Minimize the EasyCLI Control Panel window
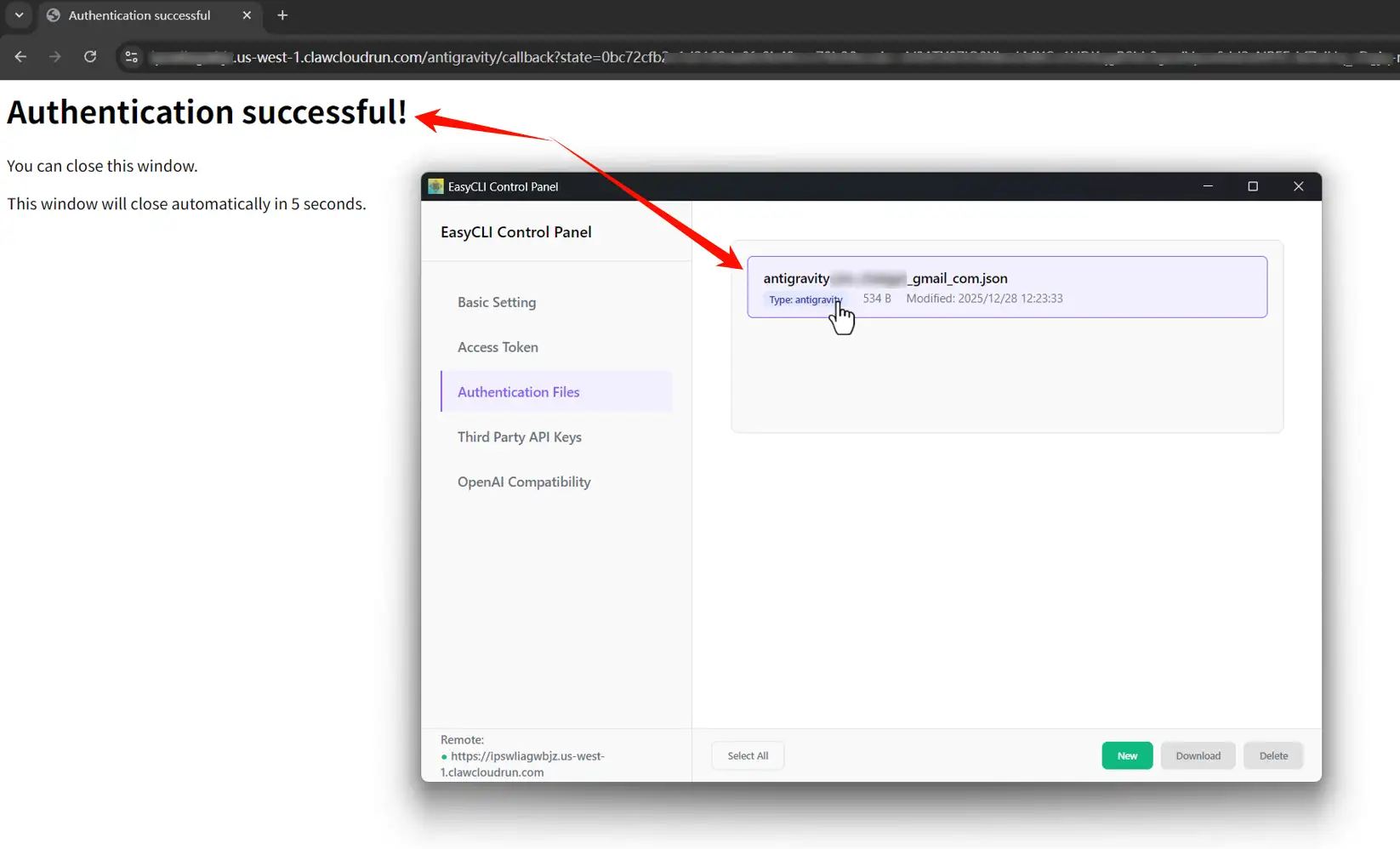 1208,186
